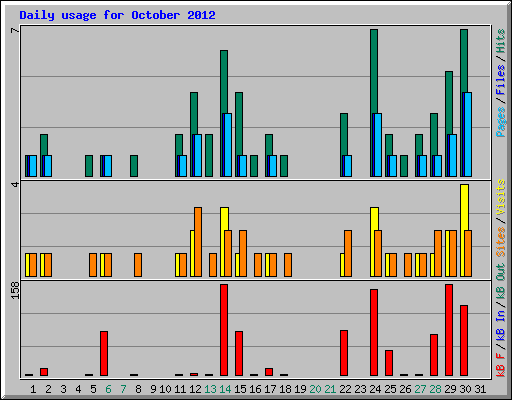This screenshot has height=400, width=512.
Task: Click the red kB bar for day 29
Action: [449, 330]
